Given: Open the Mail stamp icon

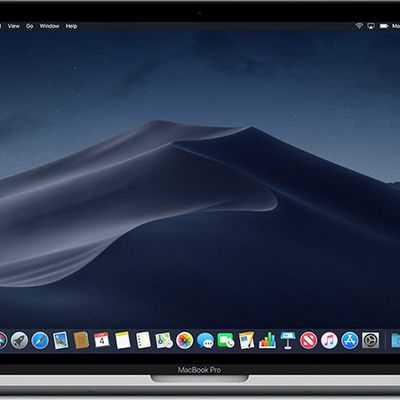Looking at the screenshot, I should [61, 341].
